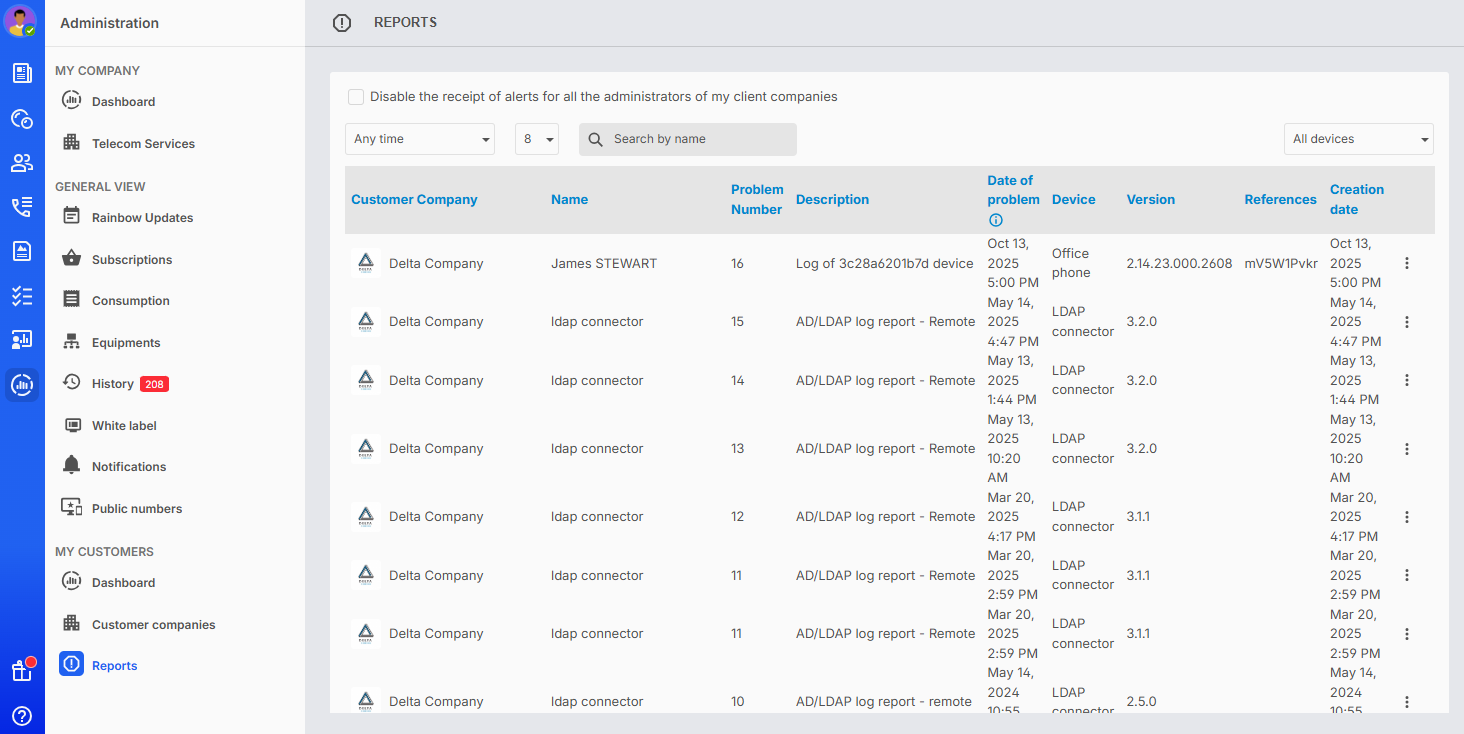Click the gift icon with red notification dot
Image resolution: width=1464 pixels, height=734 pixels.
point(22,671)
